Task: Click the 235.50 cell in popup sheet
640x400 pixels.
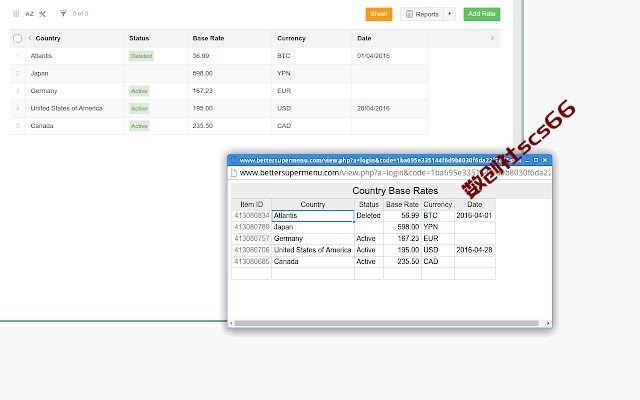Action: pyautogui.click(x=402, y=261)
